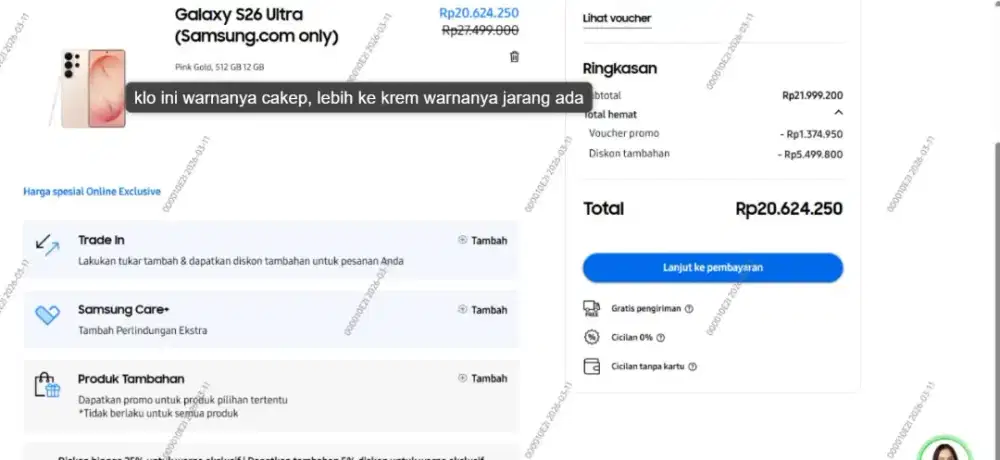Click the Ringkasan heading
This screenshot has width=1000, height=460.
tap(620, 68)
